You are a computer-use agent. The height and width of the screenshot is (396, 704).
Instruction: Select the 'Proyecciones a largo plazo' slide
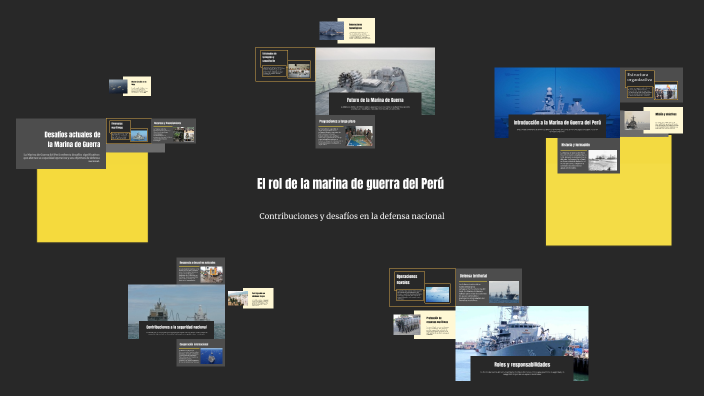click(x=345, y=132)
